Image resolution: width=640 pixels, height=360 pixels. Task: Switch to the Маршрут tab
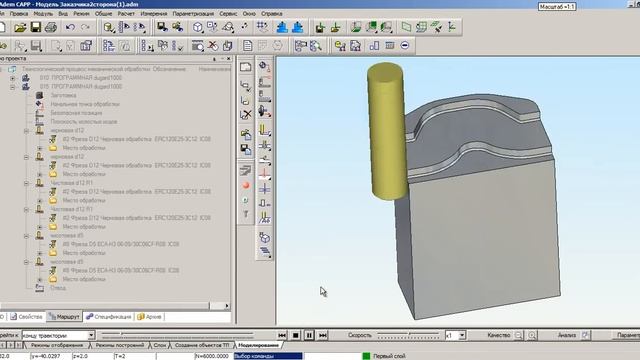point(64,317)
